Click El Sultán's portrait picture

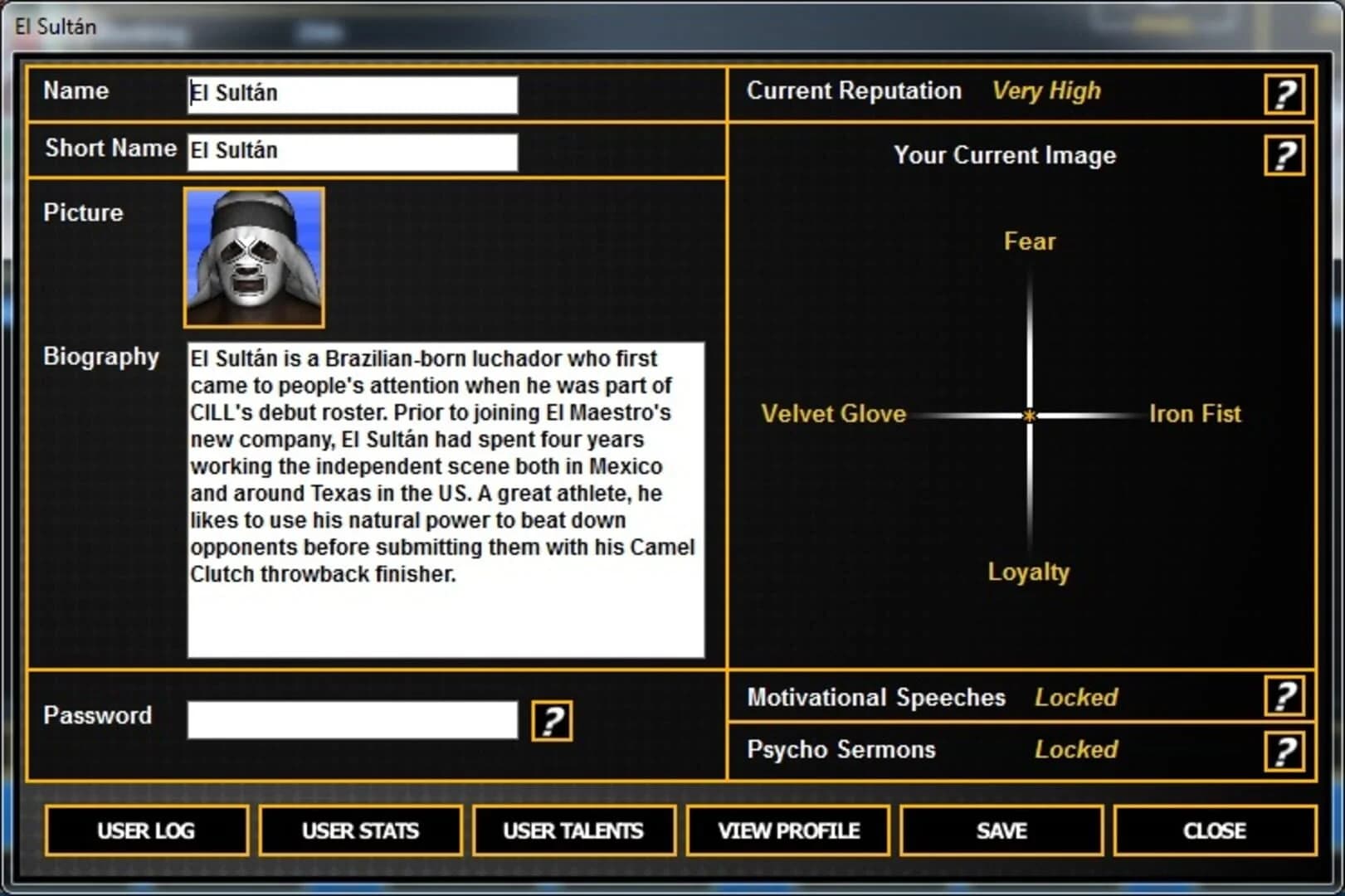(253, 258)
